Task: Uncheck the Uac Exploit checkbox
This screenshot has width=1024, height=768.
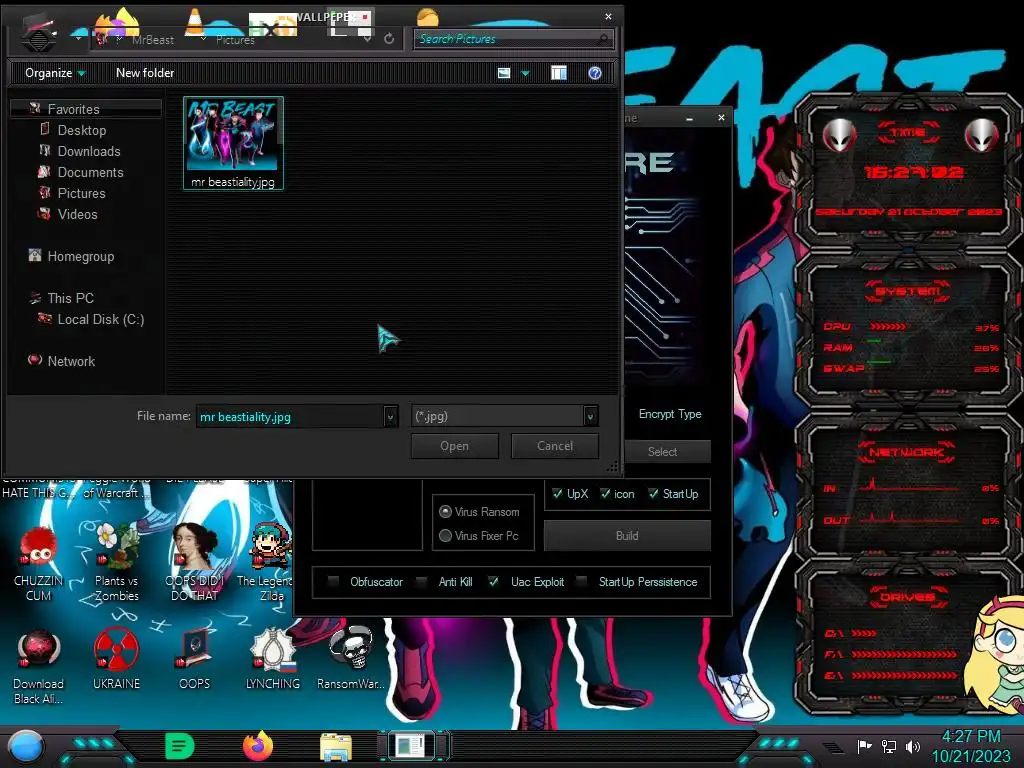Action: pyautogui.click(x=494, y=581)
